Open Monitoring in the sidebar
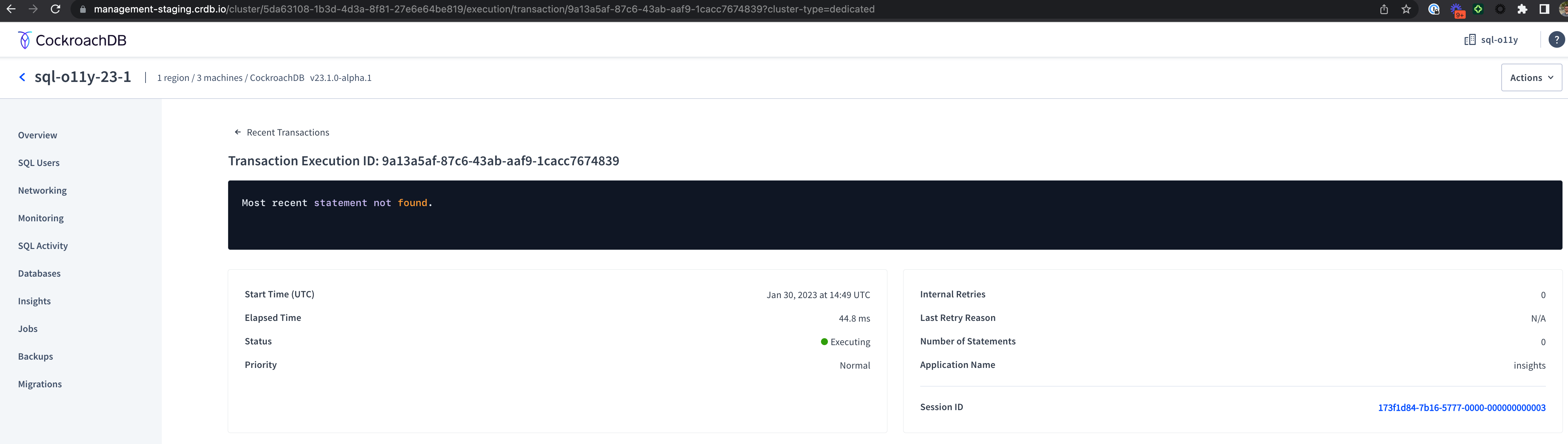The height and width of the screenshot is (444, 1568). pos(41,218)
